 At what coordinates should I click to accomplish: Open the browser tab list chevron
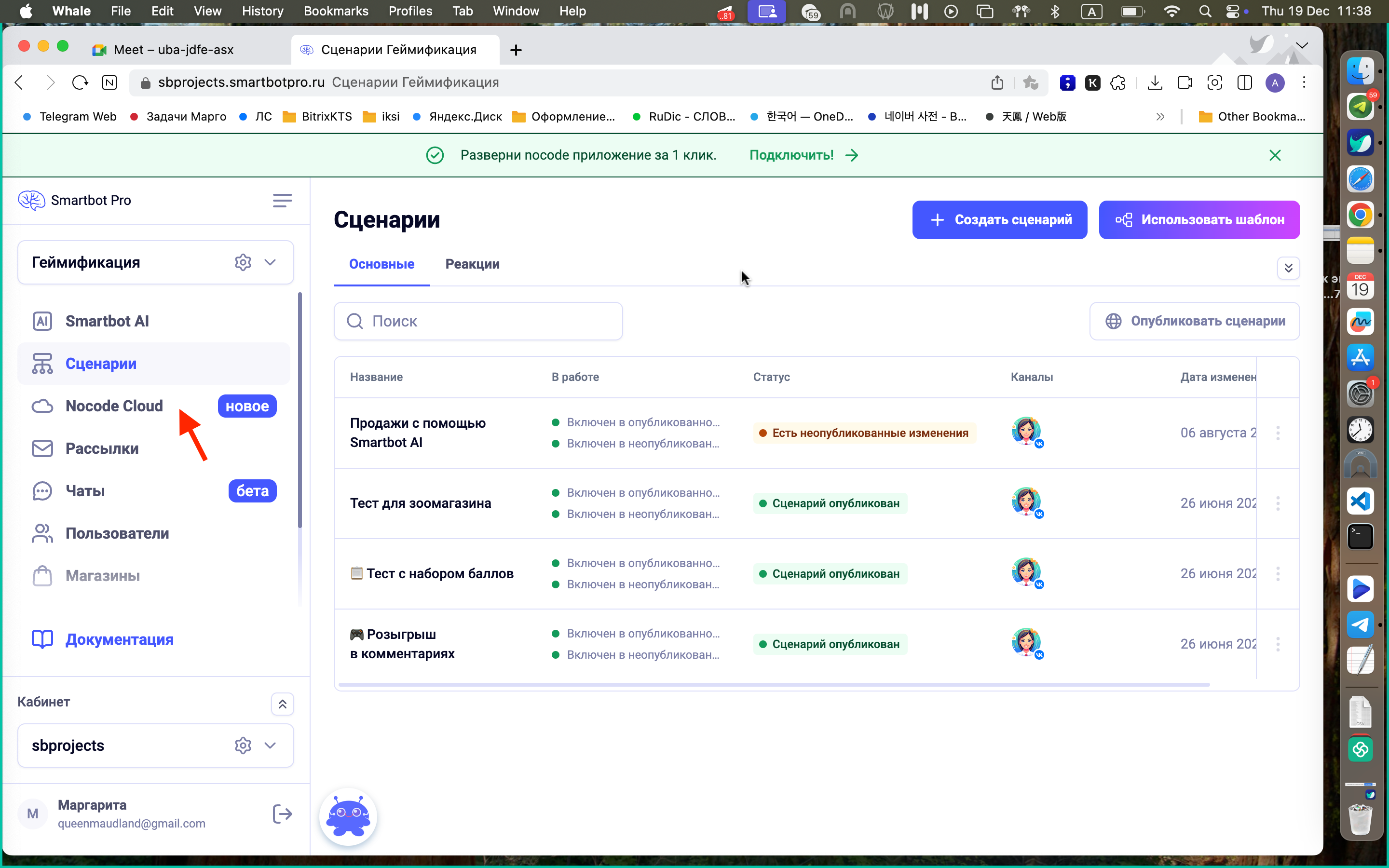tap(1302, 45)
